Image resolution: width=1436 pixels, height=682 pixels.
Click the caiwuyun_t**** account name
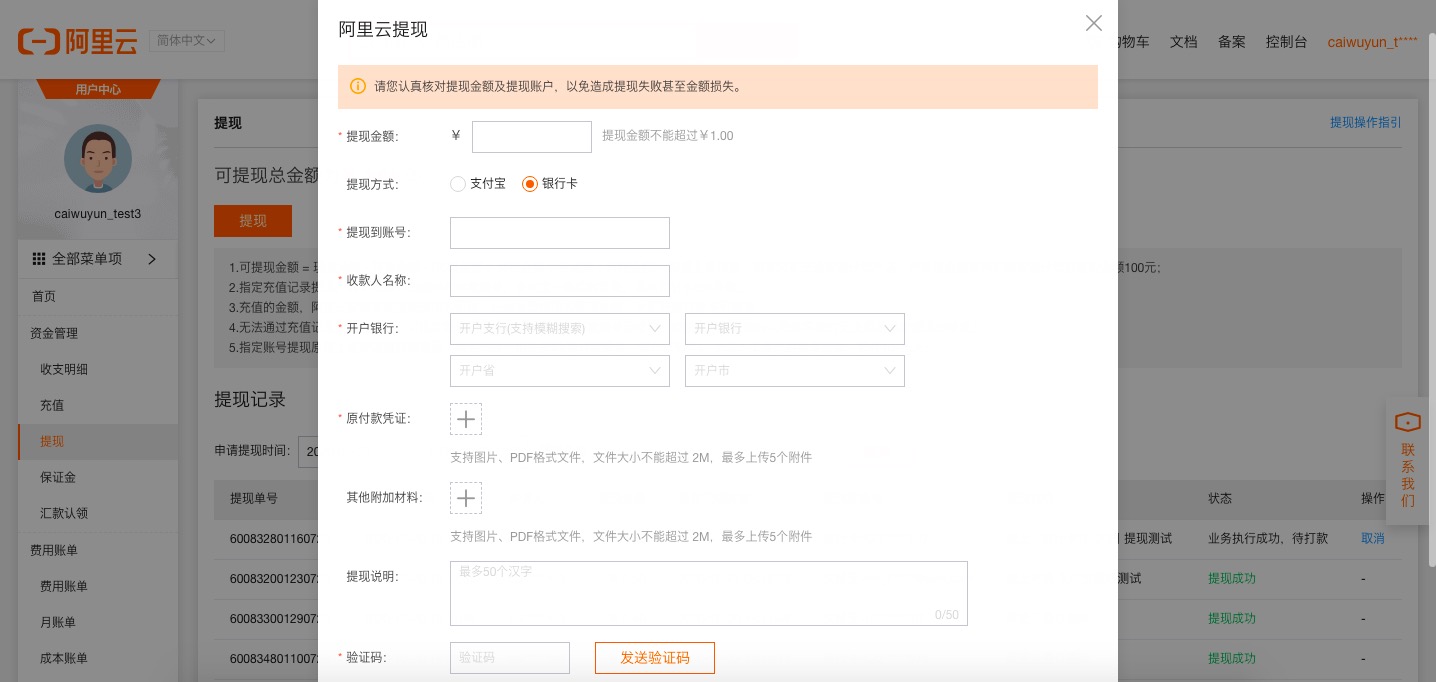point(1373,42)
